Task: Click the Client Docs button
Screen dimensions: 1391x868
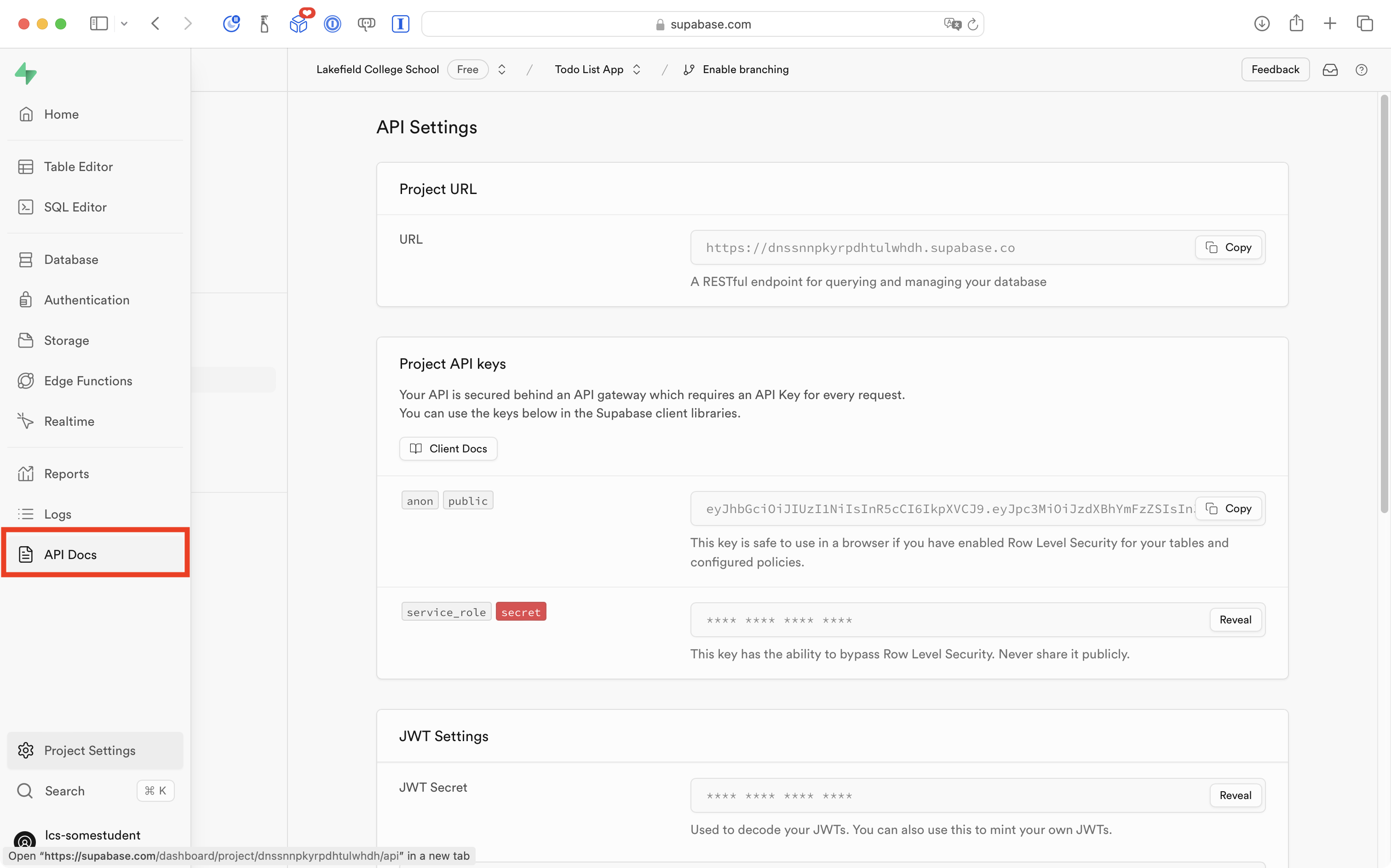Action: (448, 448)
